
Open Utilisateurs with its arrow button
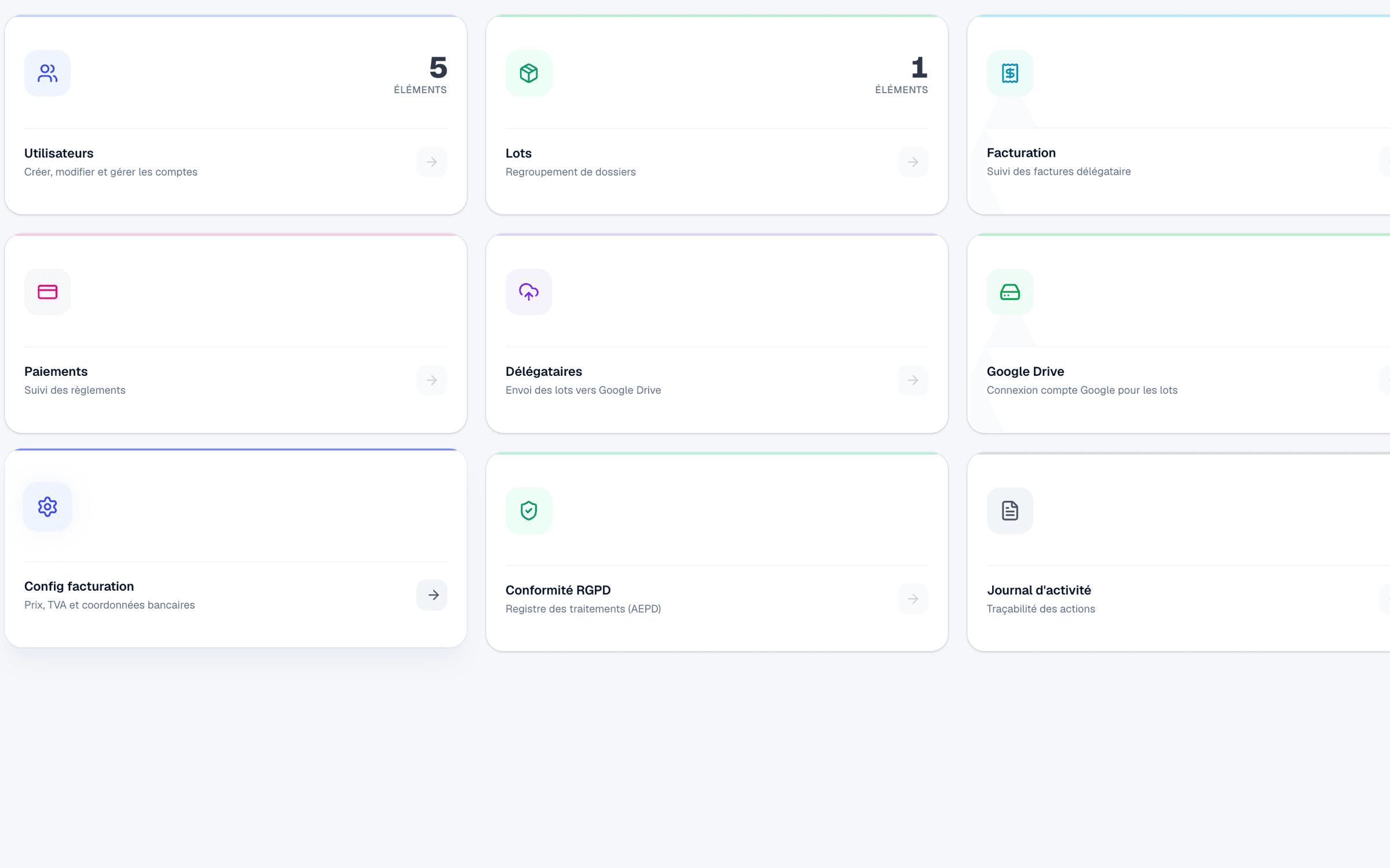click(x=431, y=162)
